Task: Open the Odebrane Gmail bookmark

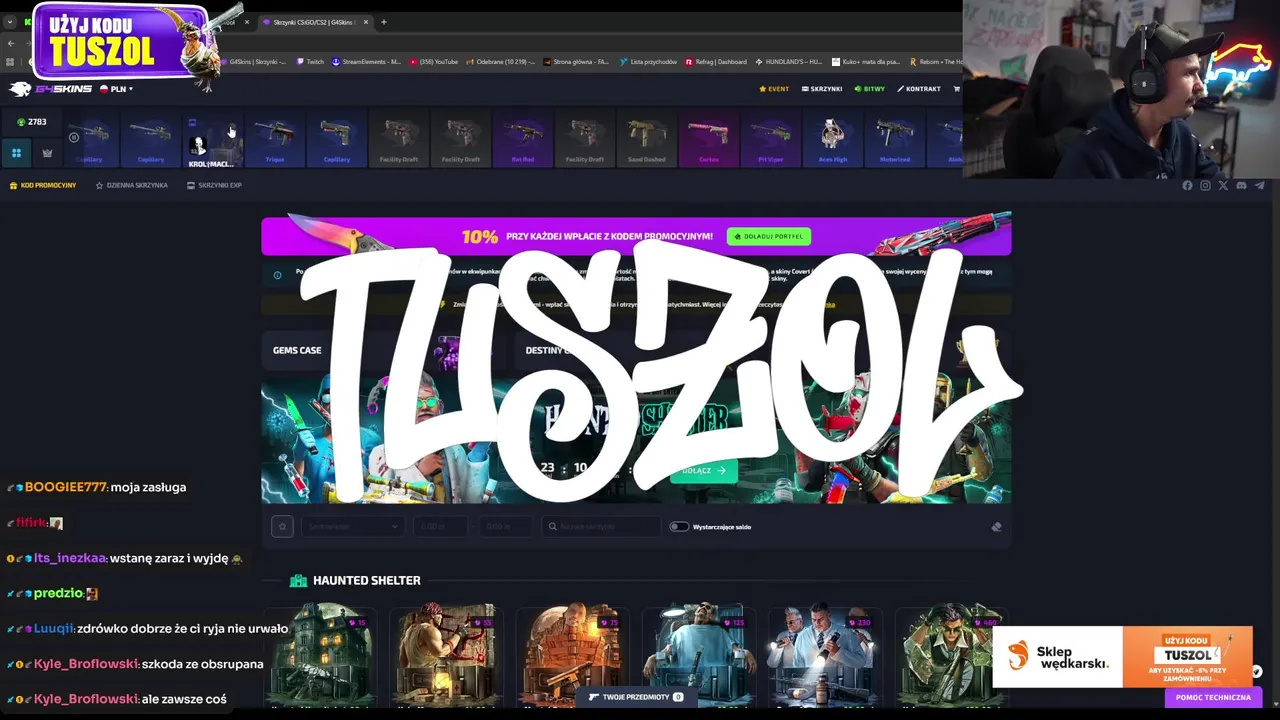Action: [x=500, y=62]
